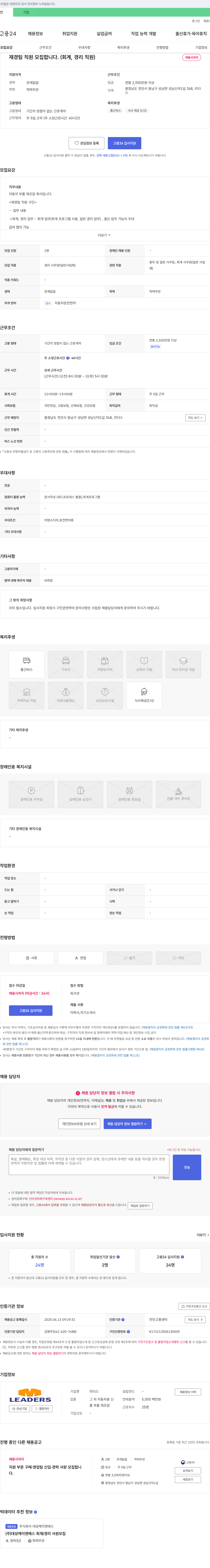The image size is (210, 1568).
Task: Click the 건물 내부 경사로 icon
Action: point(178,794)
